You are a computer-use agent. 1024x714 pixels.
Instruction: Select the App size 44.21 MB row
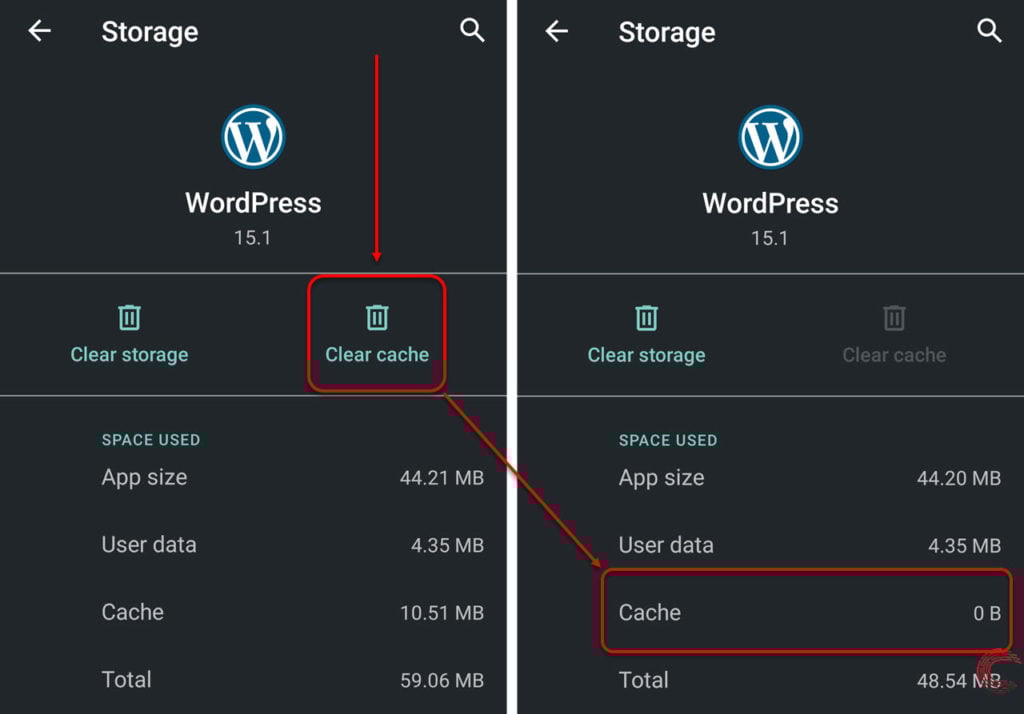[293, 478]
